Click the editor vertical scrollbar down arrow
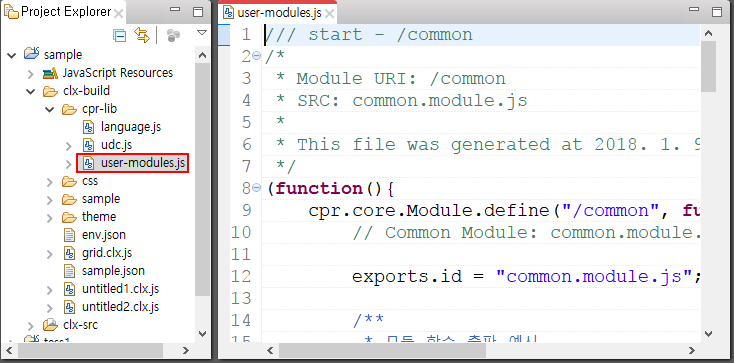This screenshot has width=734, height=363. point(708,334)
